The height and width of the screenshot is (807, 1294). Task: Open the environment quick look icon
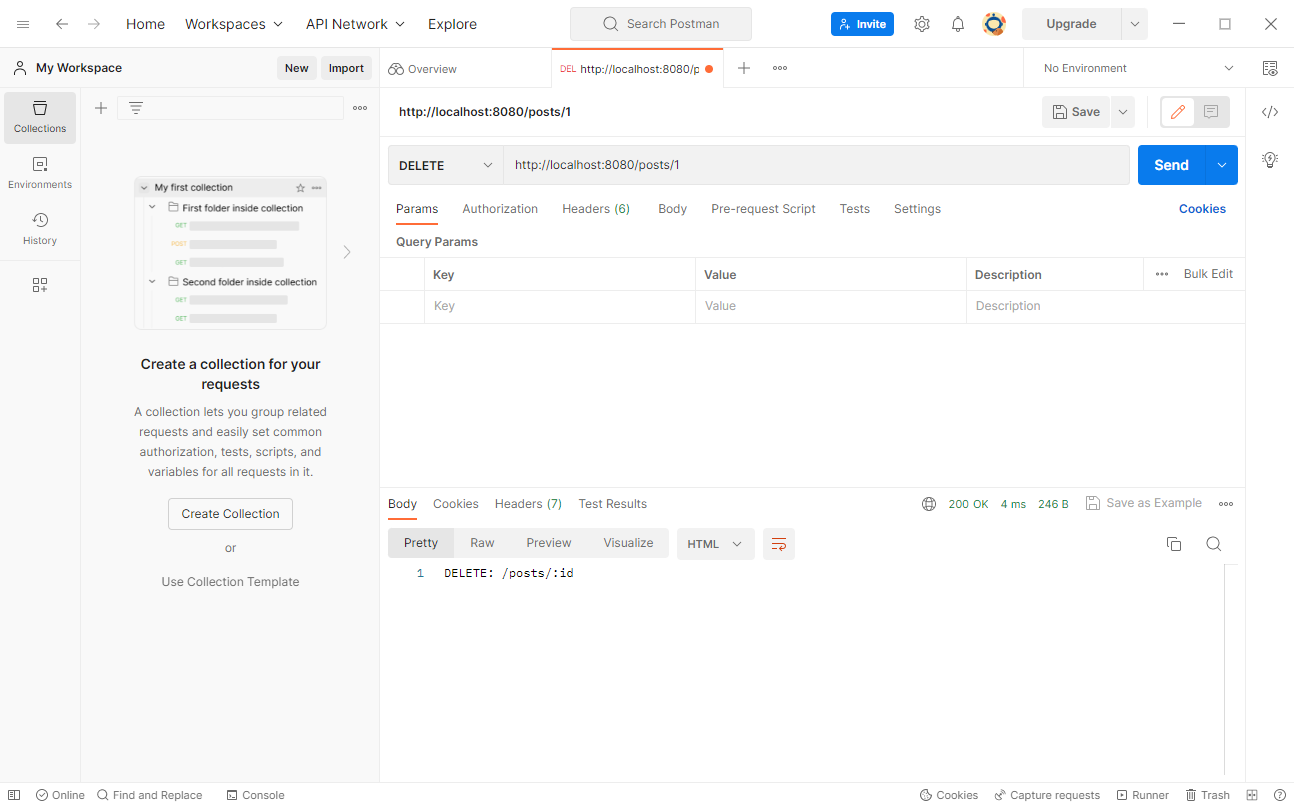pyautogui.click(x=1270, y=68)
